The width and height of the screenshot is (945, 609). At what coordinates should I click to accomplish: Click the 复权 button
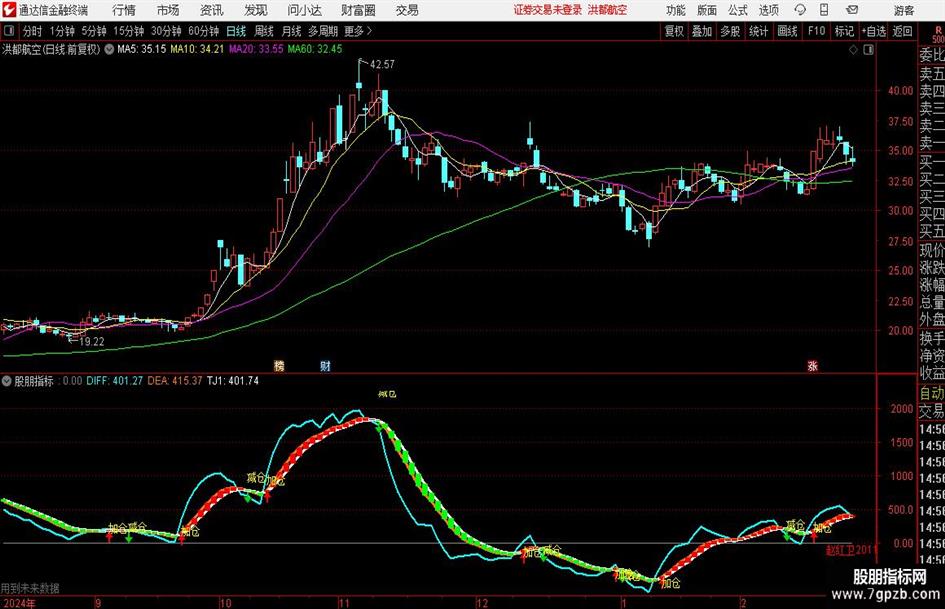[x=674, y=31]
